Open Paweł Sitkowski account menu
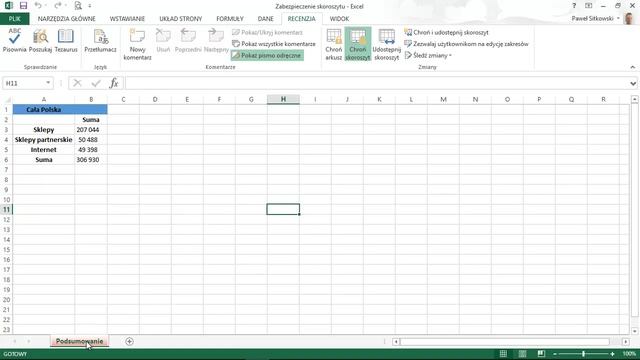 596,19
